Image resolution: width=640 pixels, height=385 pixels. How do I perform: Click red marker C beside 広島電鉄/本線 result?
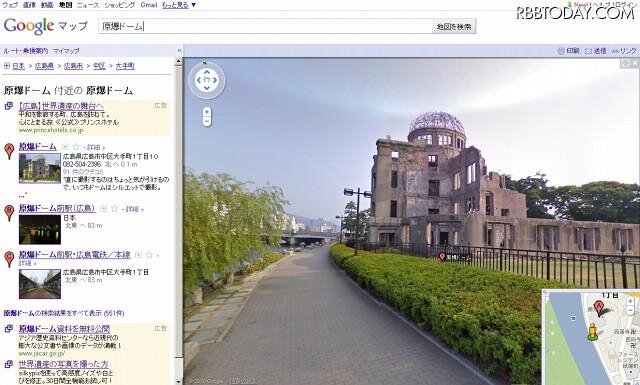point(9,259)
